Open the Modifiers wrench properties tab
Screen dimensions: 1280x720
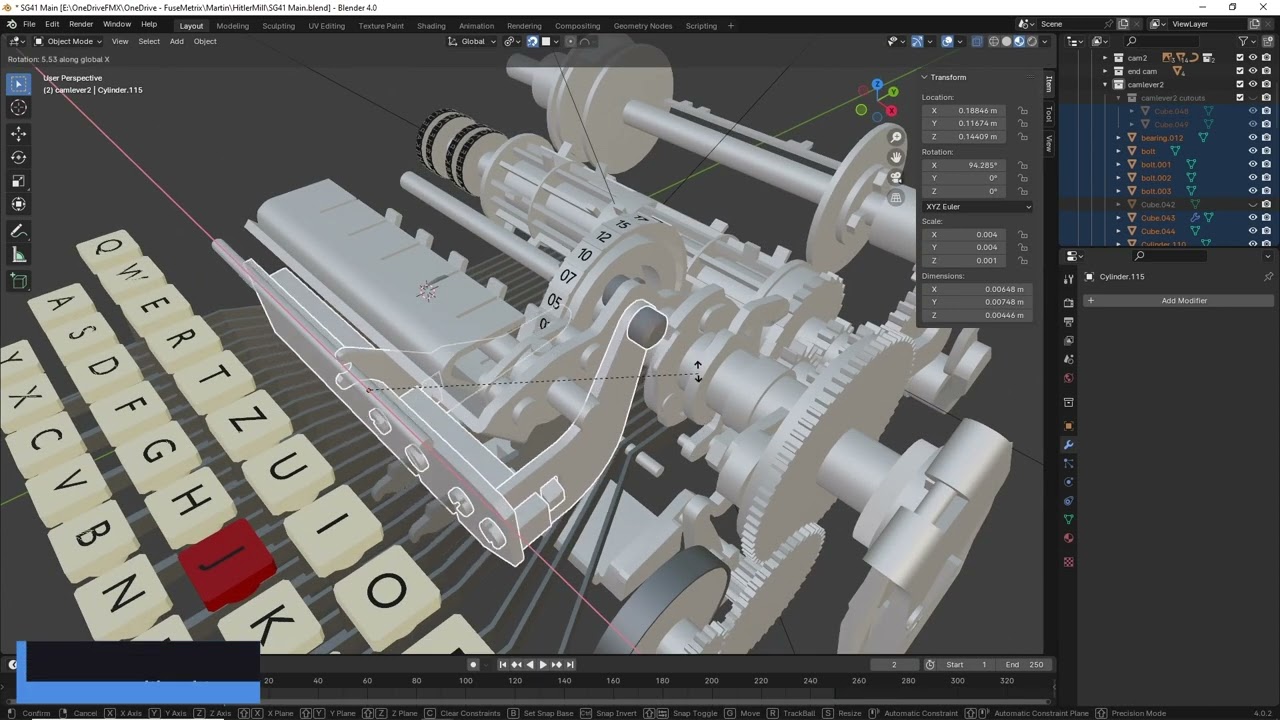[1068, 445]
